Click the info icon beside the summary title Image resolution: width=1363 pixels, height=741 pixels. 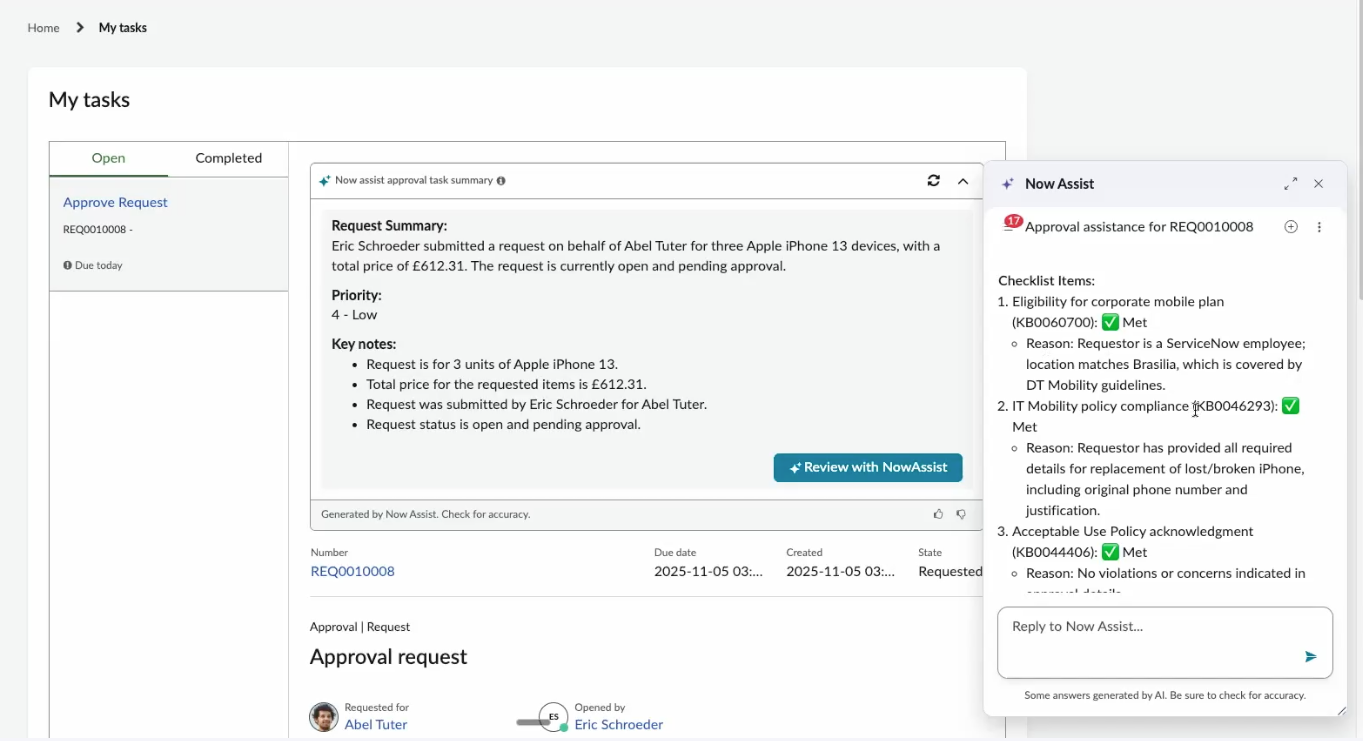pos(501,181)
